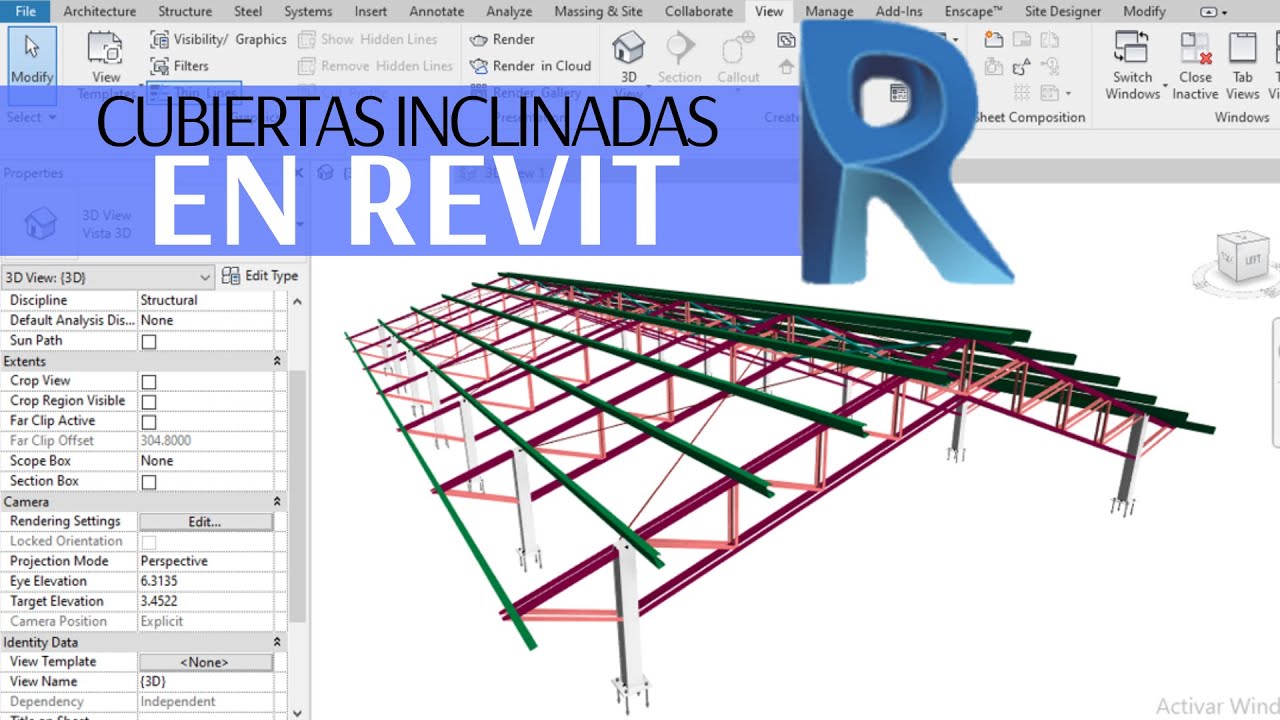Screen dimensions: 1280x720
Task: Click the Rendering Settings Edit... button
Action: [x=205, y=522]
